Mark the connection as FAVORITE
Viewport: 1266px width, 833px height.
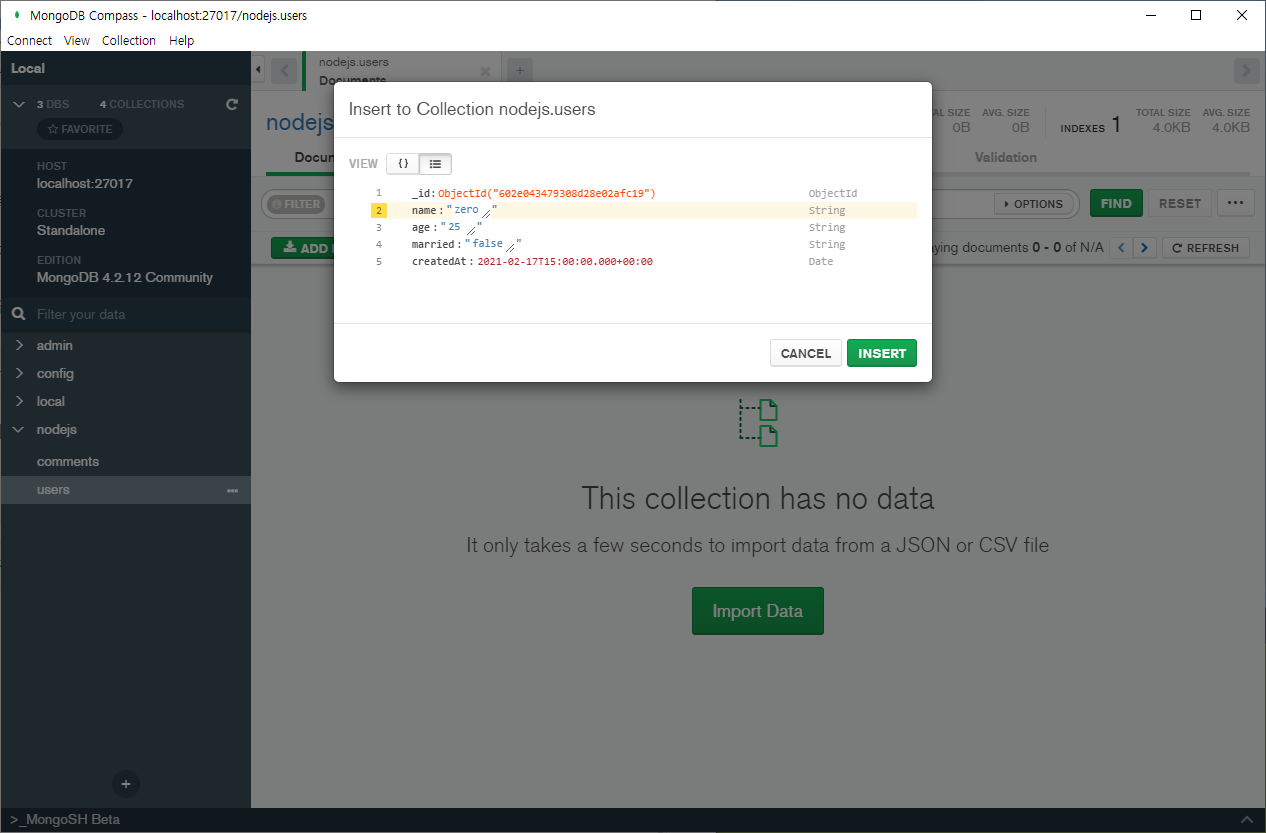pyautogui.click(x=80, y=129)
